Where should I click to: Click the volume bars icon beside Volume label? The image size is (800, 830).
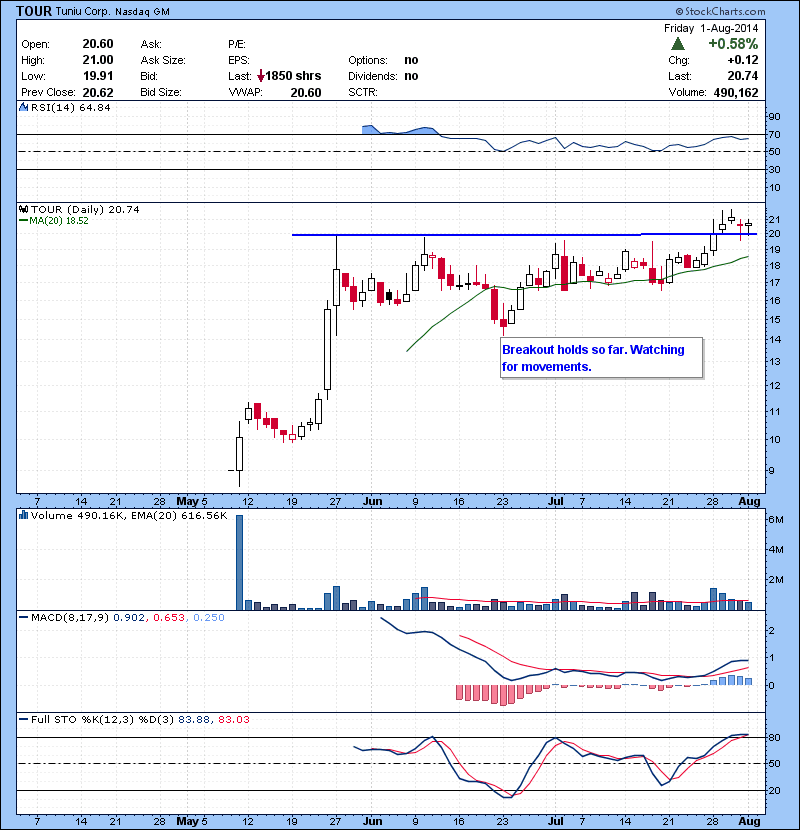(x=23, y=515)
